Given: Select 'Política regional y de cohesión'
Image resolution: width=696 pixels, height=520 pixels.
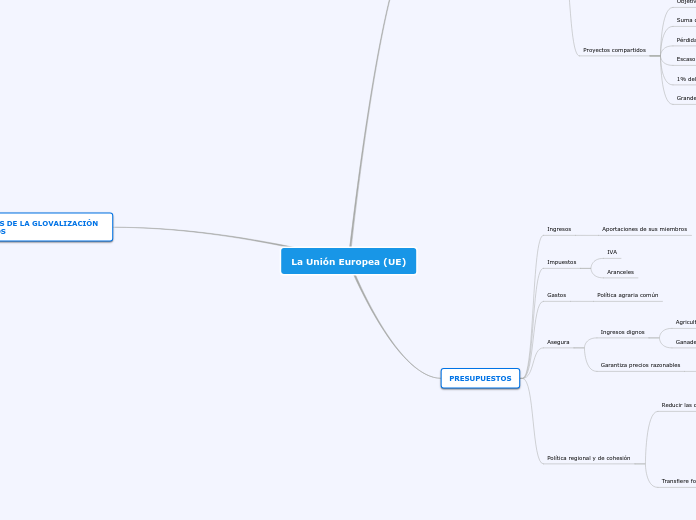Looking at the screenshot, I should pos(589,458).
